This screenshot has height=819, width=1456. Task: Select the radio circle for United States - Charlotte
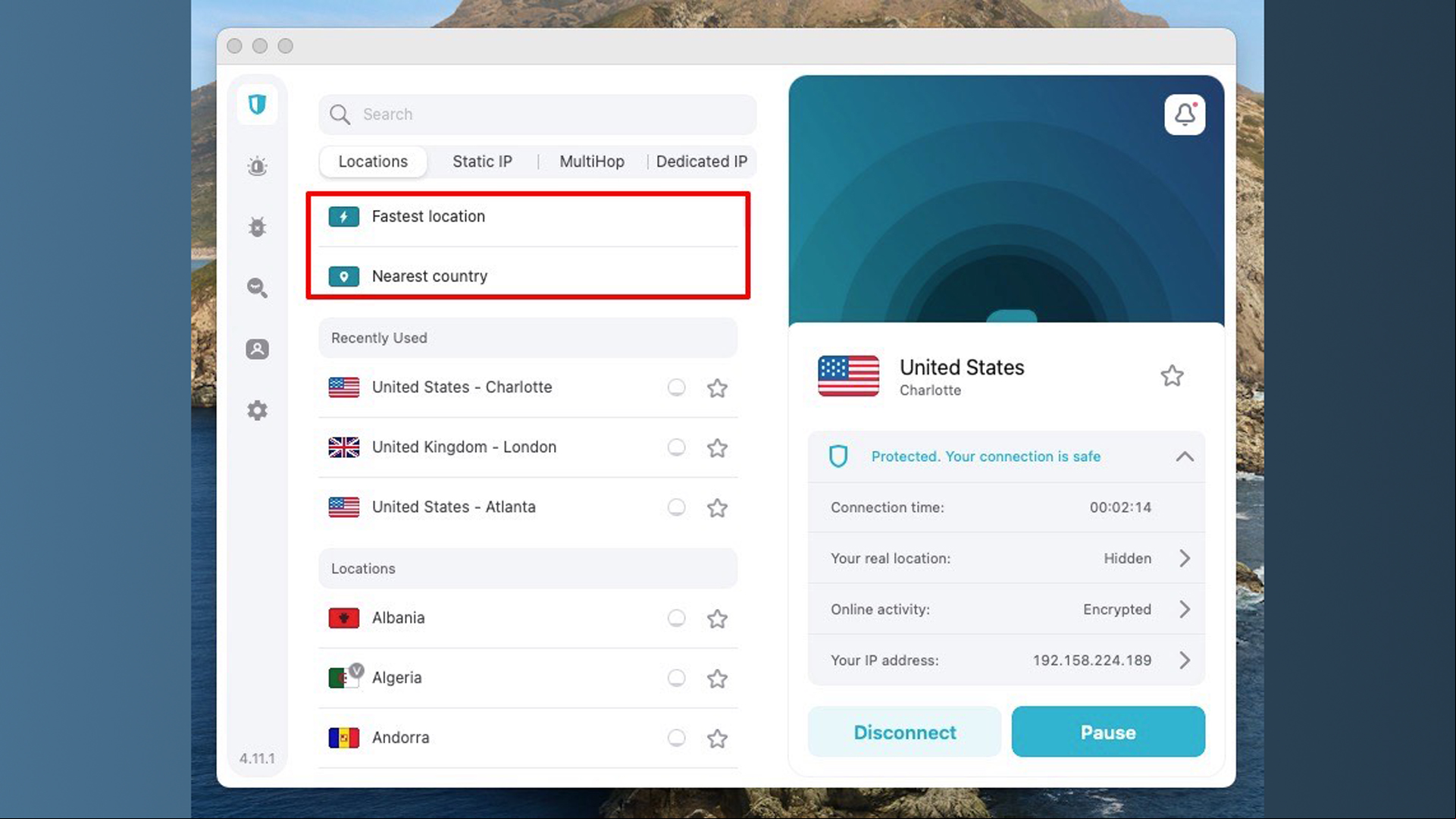point(676,388)
